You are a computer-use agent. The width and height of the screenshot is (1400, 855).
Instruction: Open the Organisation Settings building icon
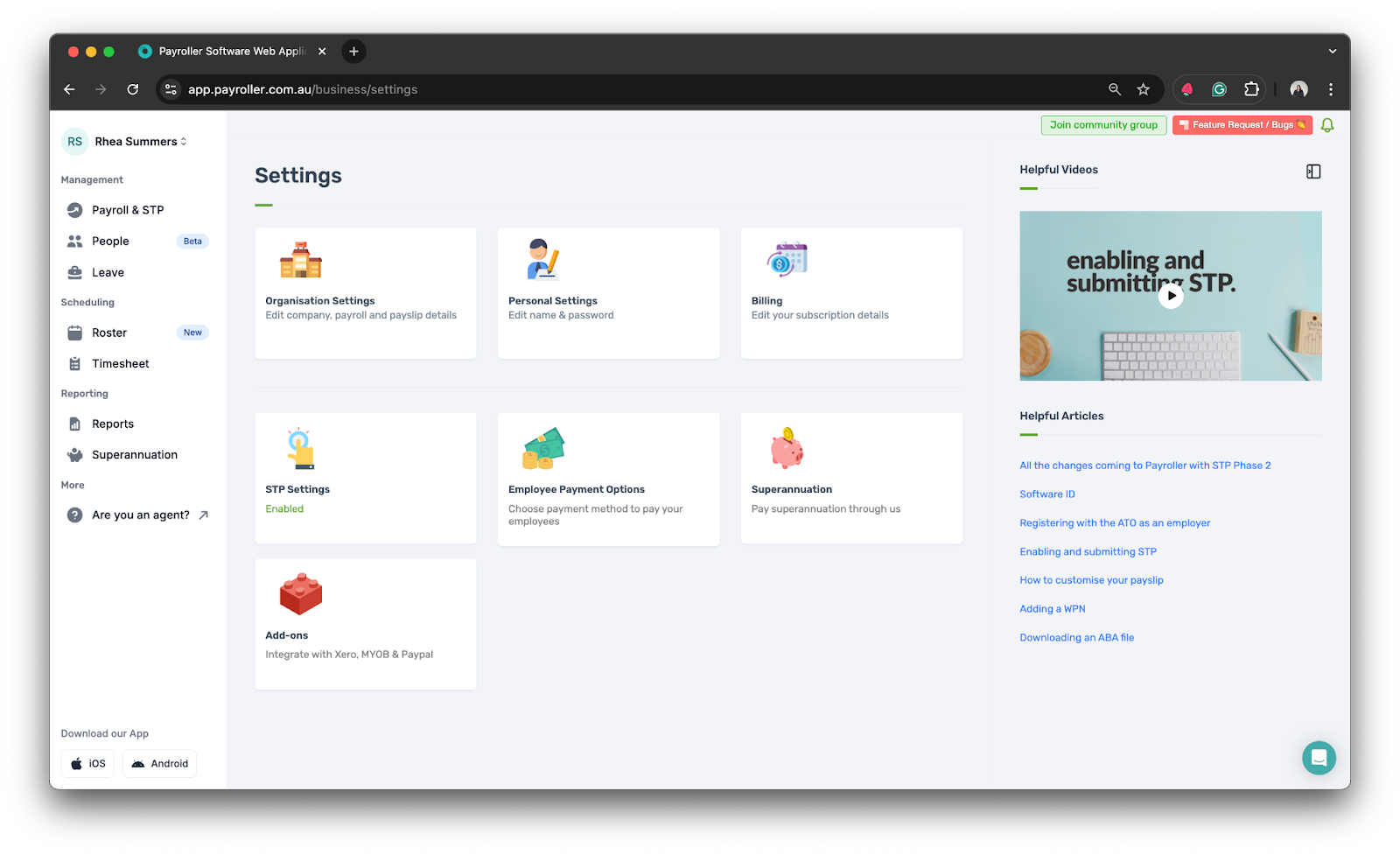300,260
